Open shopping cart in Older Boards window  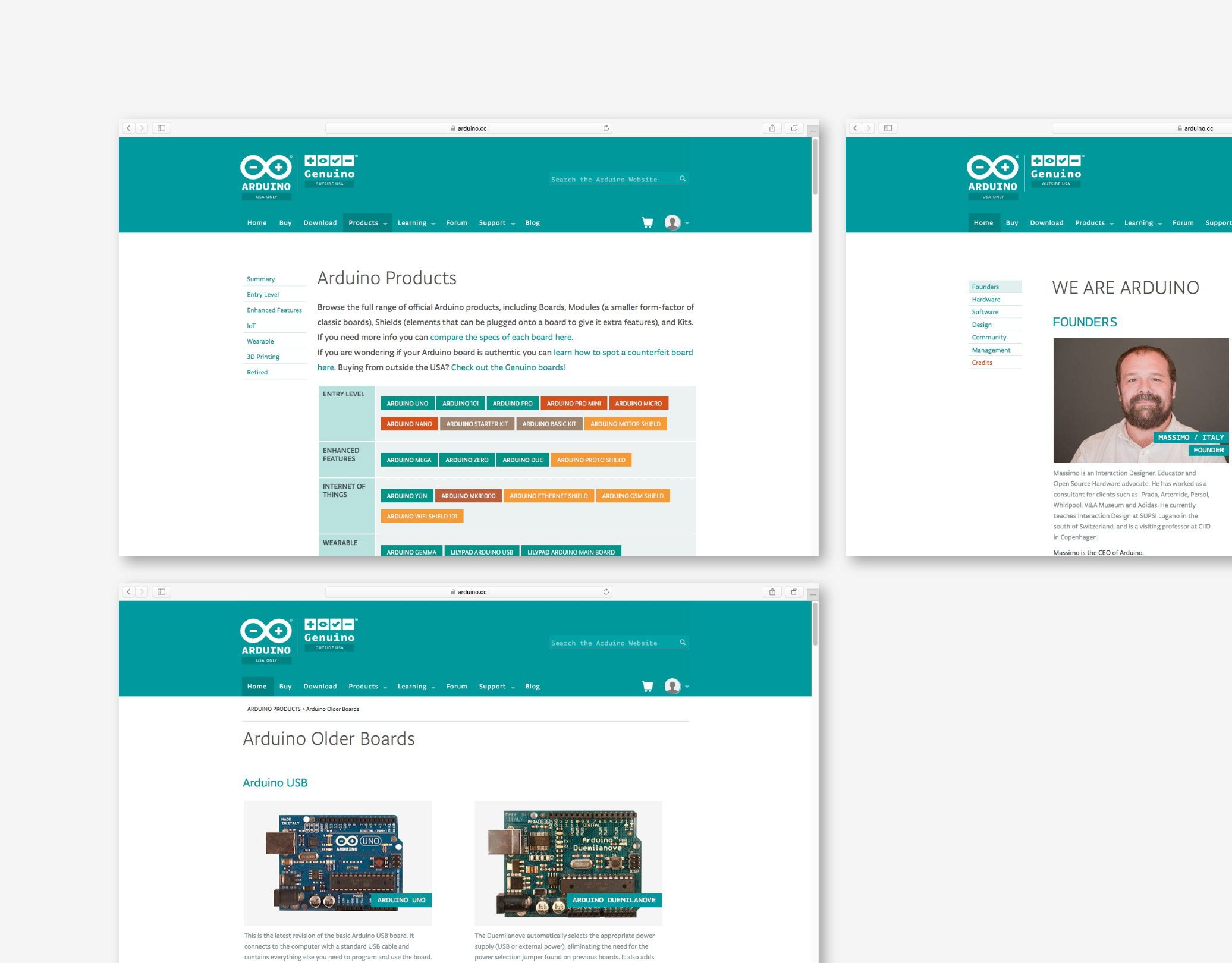(x=648, y=686)
